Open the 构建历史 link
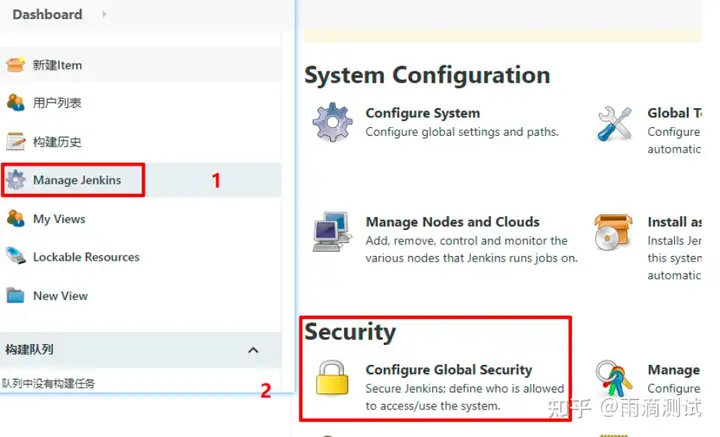 [x=57, y=142]
